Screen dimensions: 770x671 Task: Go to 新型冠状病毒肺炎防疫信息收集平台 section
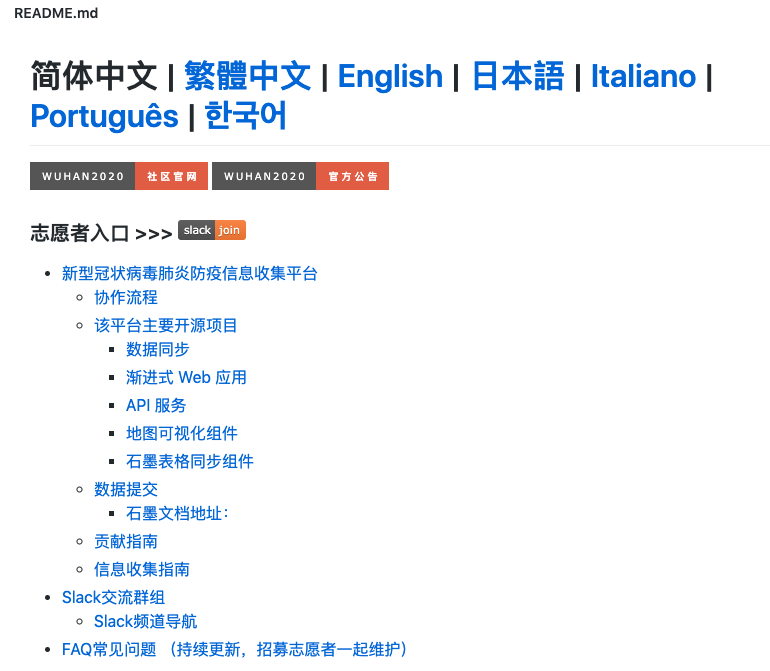pos(190,273)
